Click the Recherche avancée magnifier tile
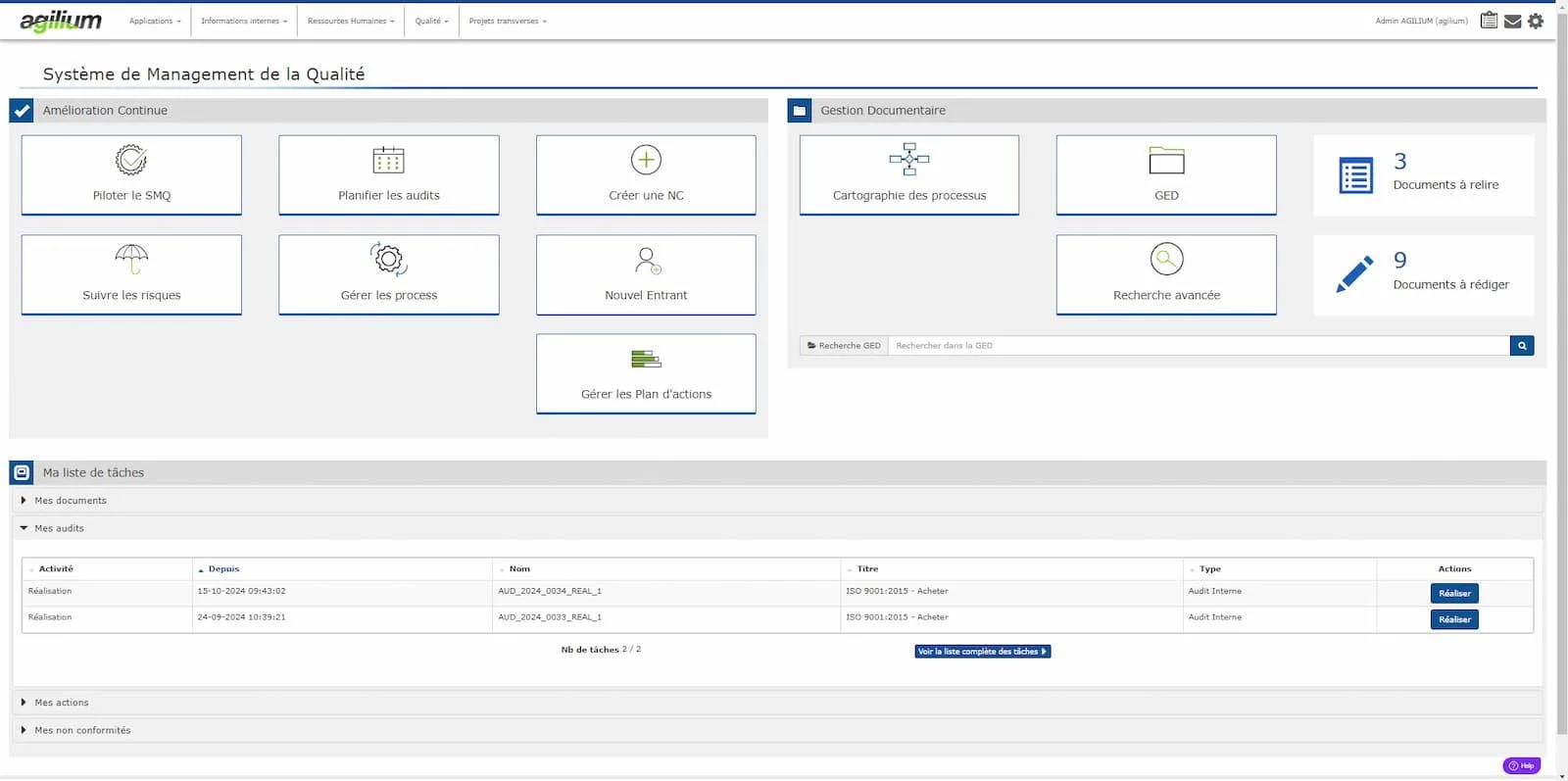 coord(1166,274)
